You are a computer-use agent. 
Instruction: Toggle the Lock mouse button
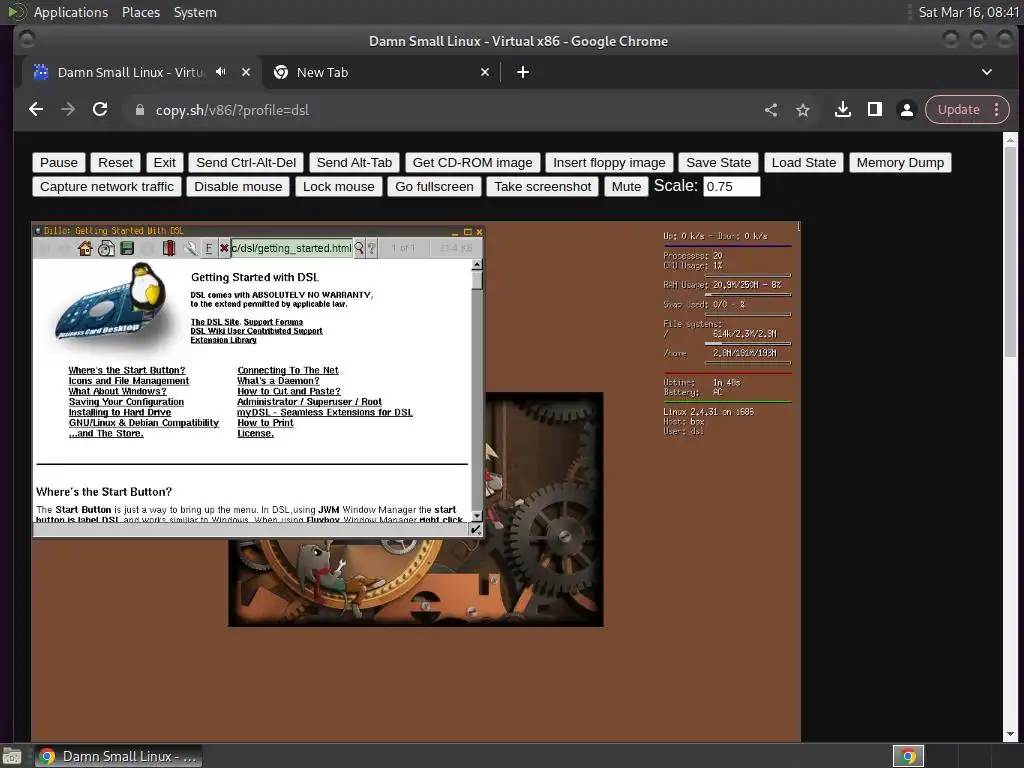pyautogui.click(x=339, y=187)
